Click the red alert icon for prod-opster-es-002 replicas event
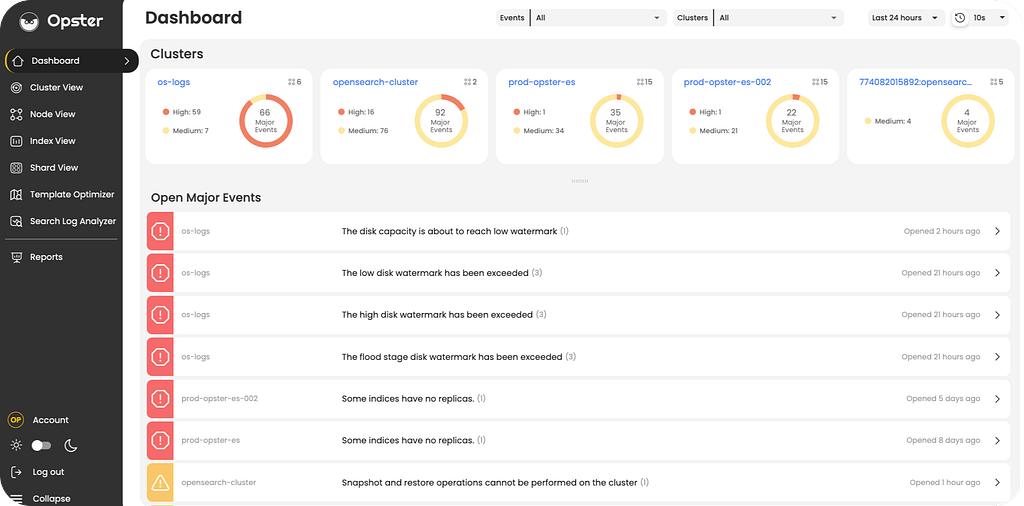 [160, 398]
